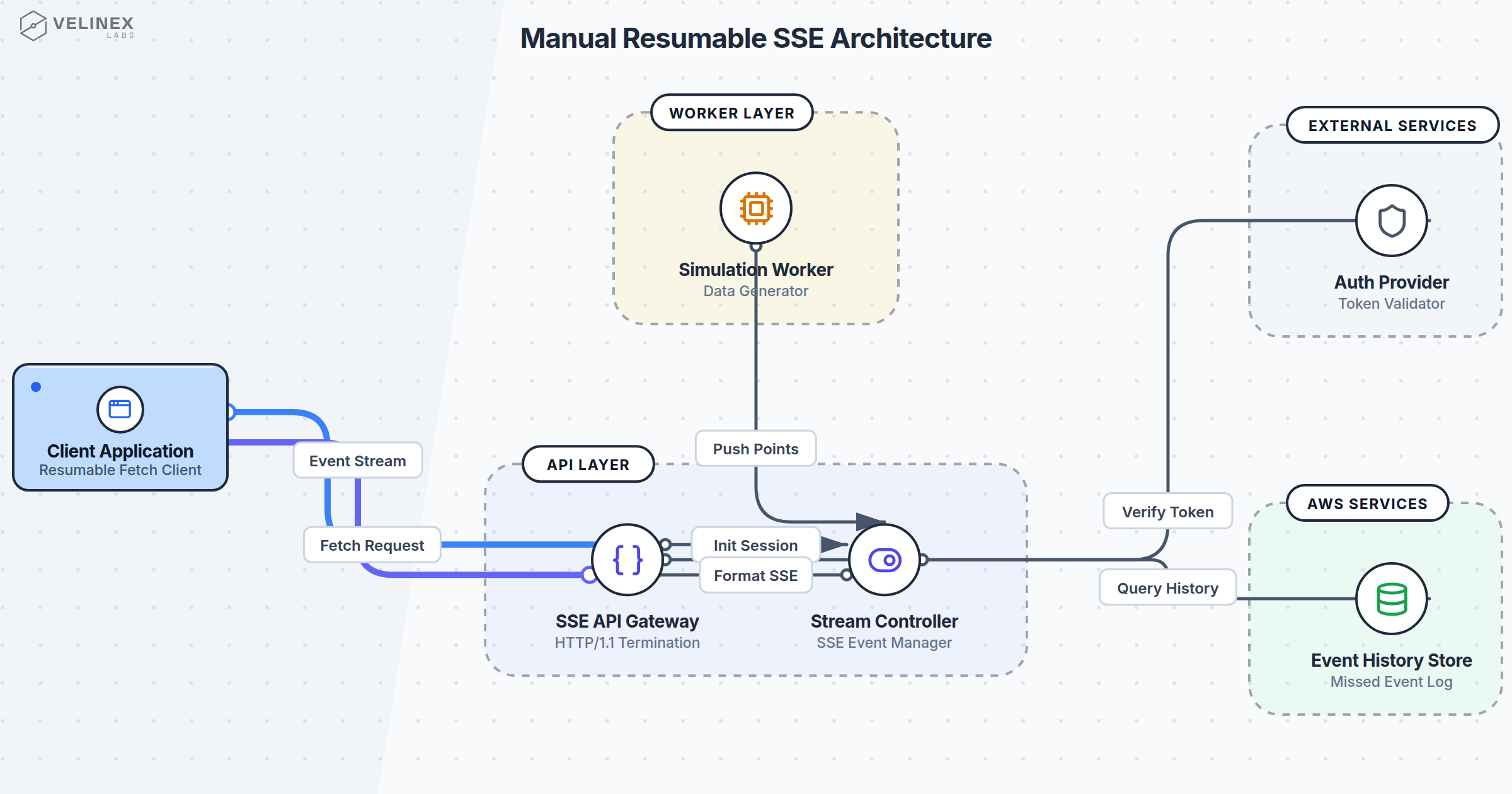Image resolution: width=1512 pixels, height=794 pixels.
Task: Select the WORKER LAYER group label
Action: (731, 113)
